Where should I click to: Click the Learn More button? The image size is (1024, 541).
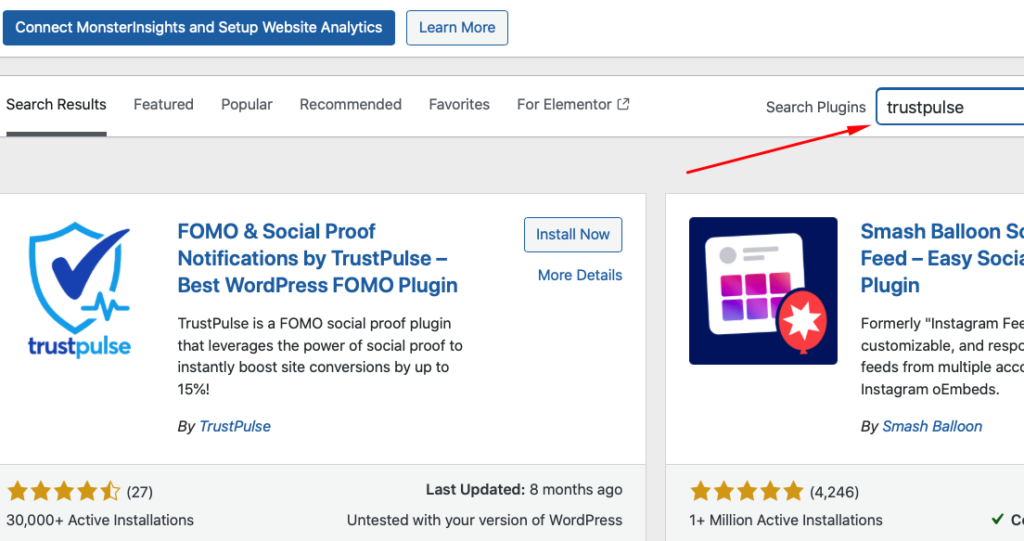(457, 28)
